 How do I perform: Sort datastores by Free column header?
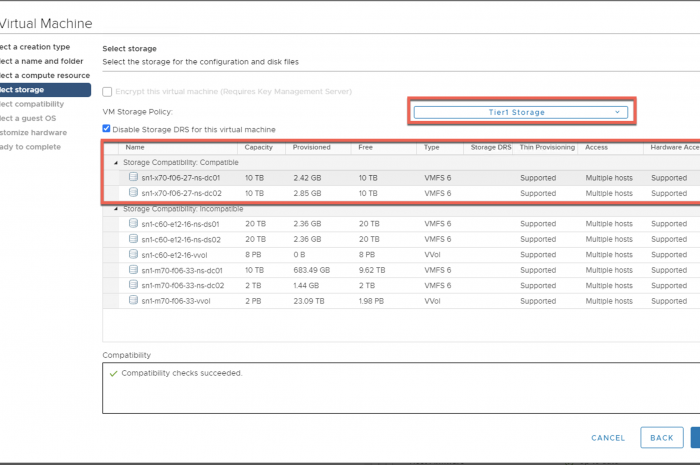[366, 147]
